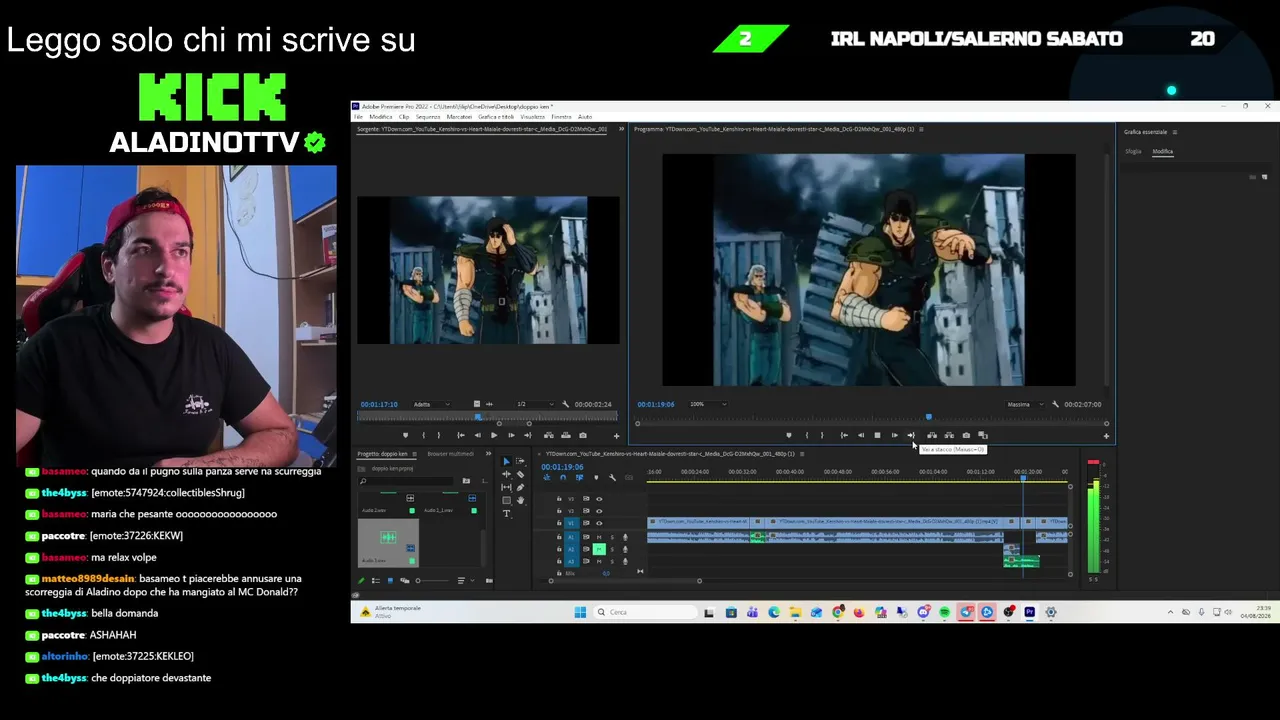Toggle snap in the timeline
This screenshot has height=720, width=1280.
click(x=563, y=478)
